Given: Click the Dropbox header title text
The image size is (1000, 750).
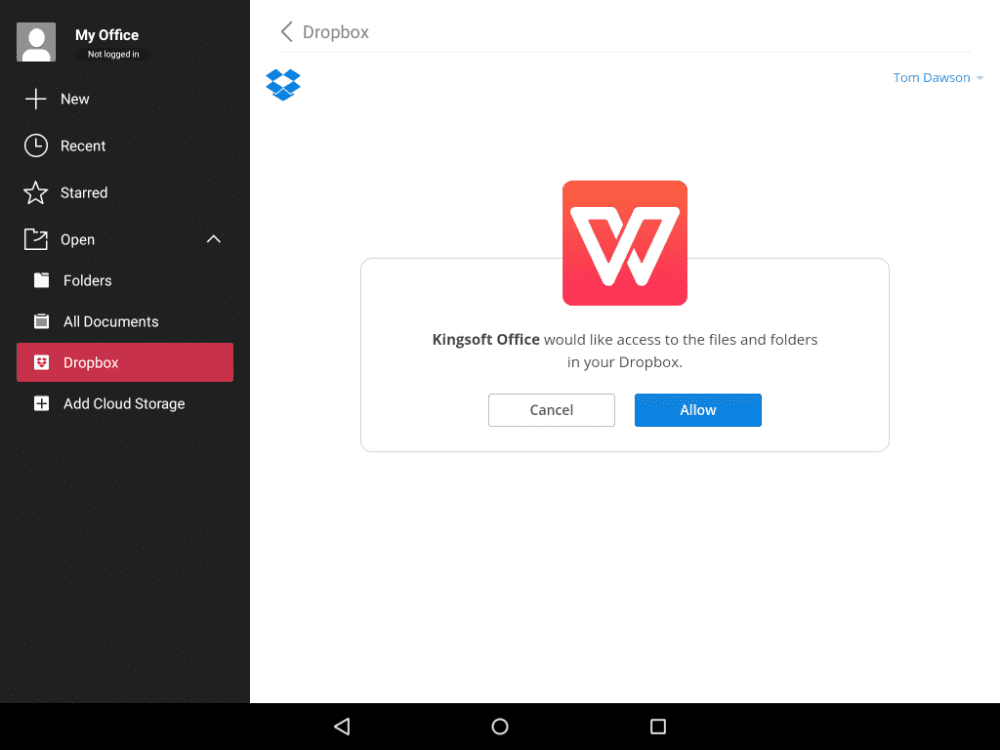Looking at the screenshot, I should point(335,32).
